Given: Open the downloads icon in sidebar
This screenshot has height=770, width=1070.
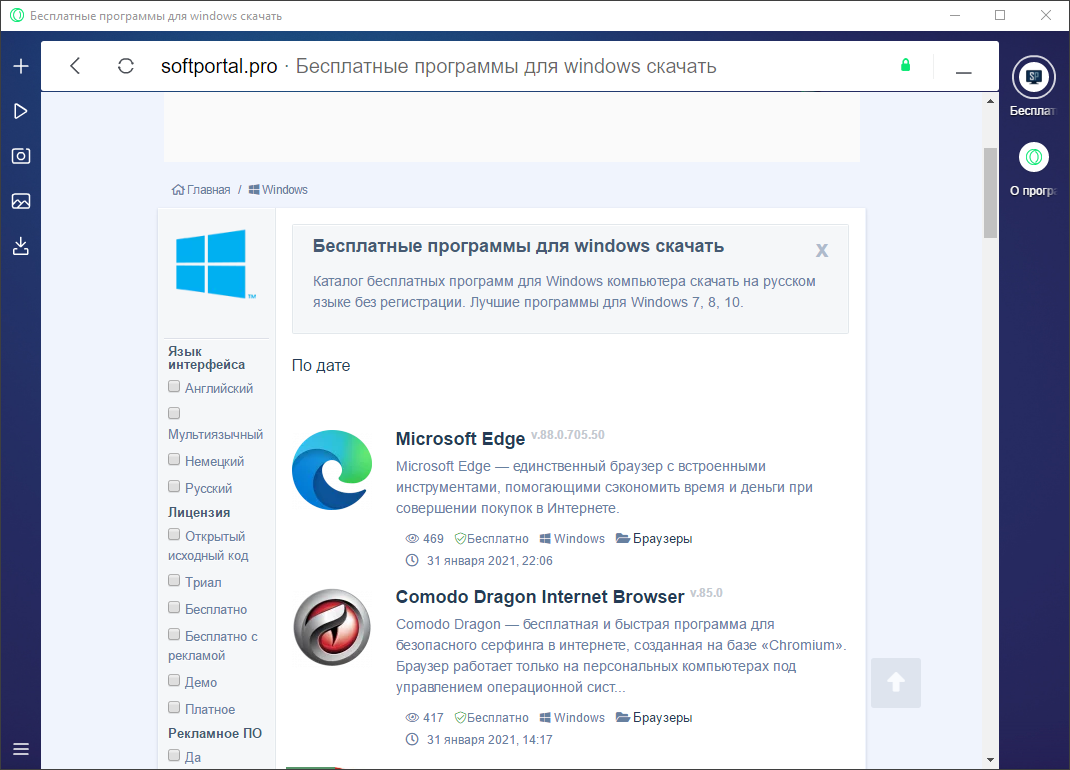Looking at the screenshot, I should tap(21, 246).
